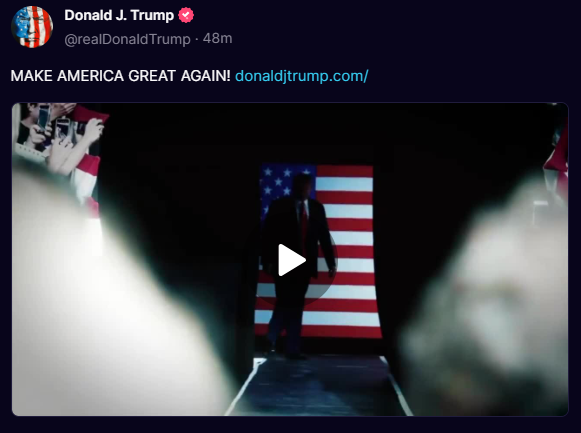Click the American flag backdrop in video
This screenshot has height=433, width=581.
319,250
